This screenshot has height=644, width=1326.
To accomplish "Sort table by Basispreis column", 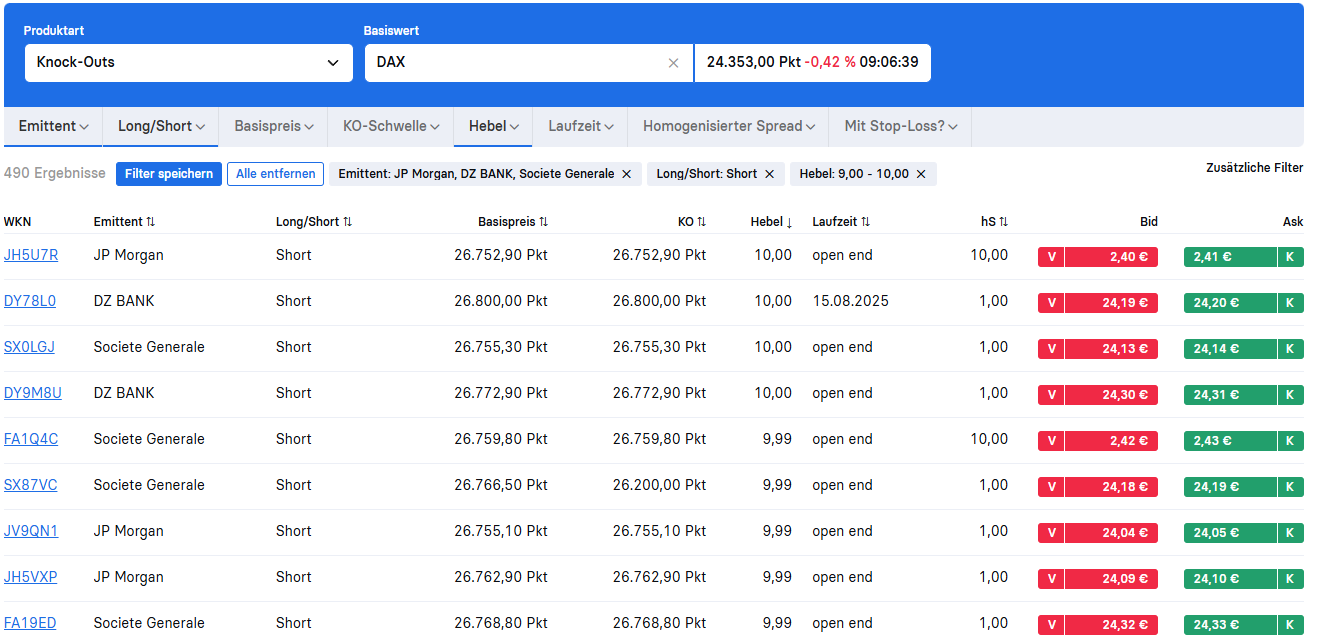I will click(x=513, y=222).
